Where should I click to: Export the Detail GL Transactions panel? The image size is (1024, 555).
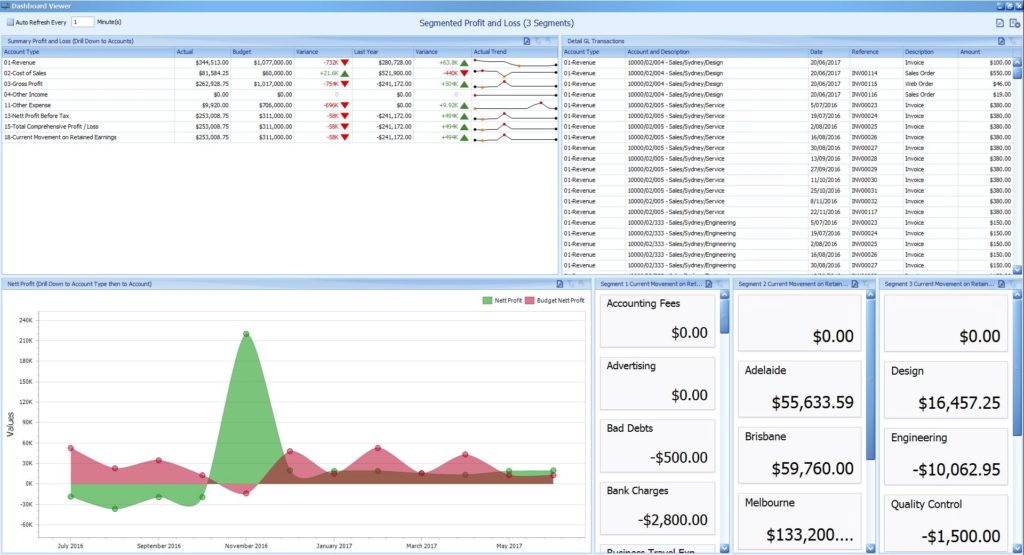(x=1001, y=40)
